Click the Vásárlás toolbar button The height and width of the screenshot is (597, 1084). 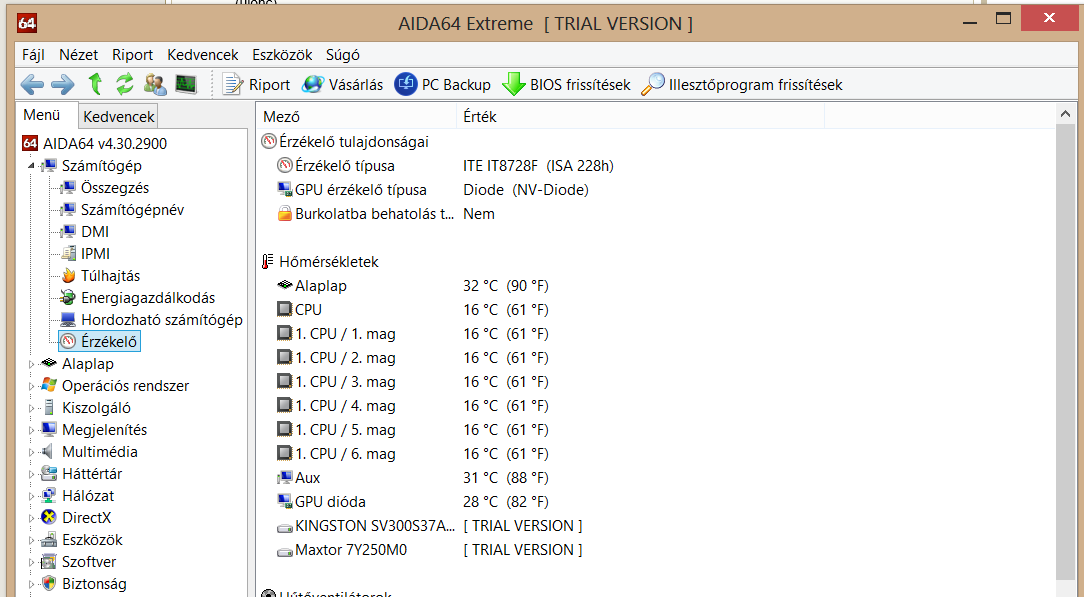click(x=342, y=84)
